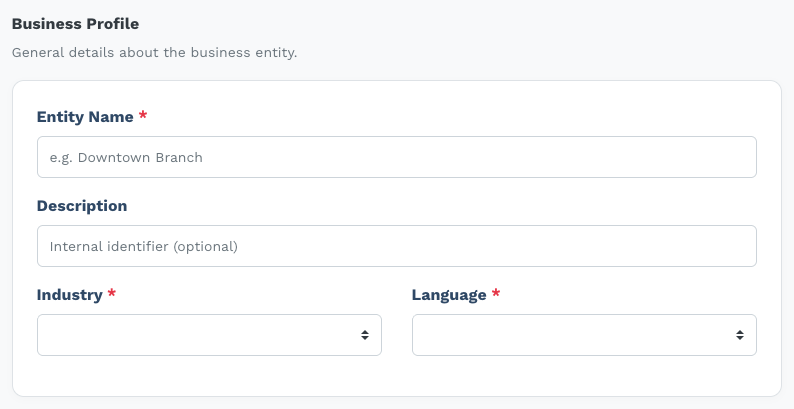Click the 'Description' label
Viewport: 794px width, 409px height.
pos(82,206)
